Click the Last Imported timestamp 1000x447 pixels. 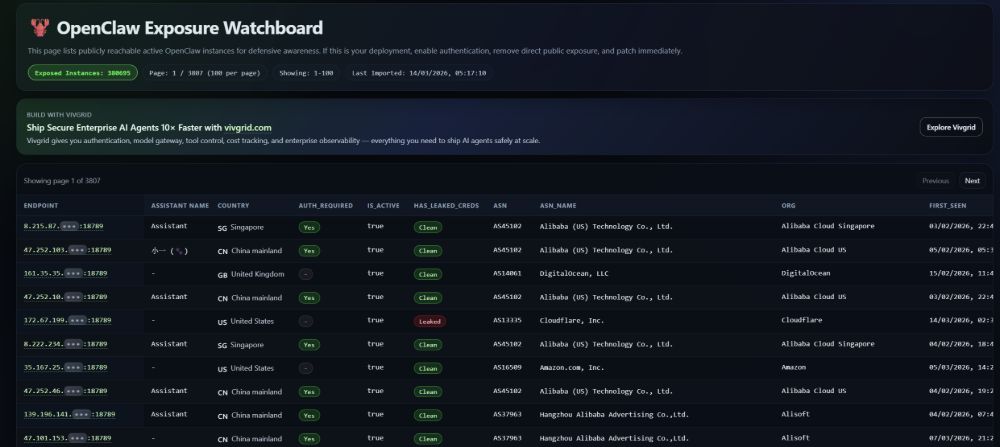coord(419,73)
